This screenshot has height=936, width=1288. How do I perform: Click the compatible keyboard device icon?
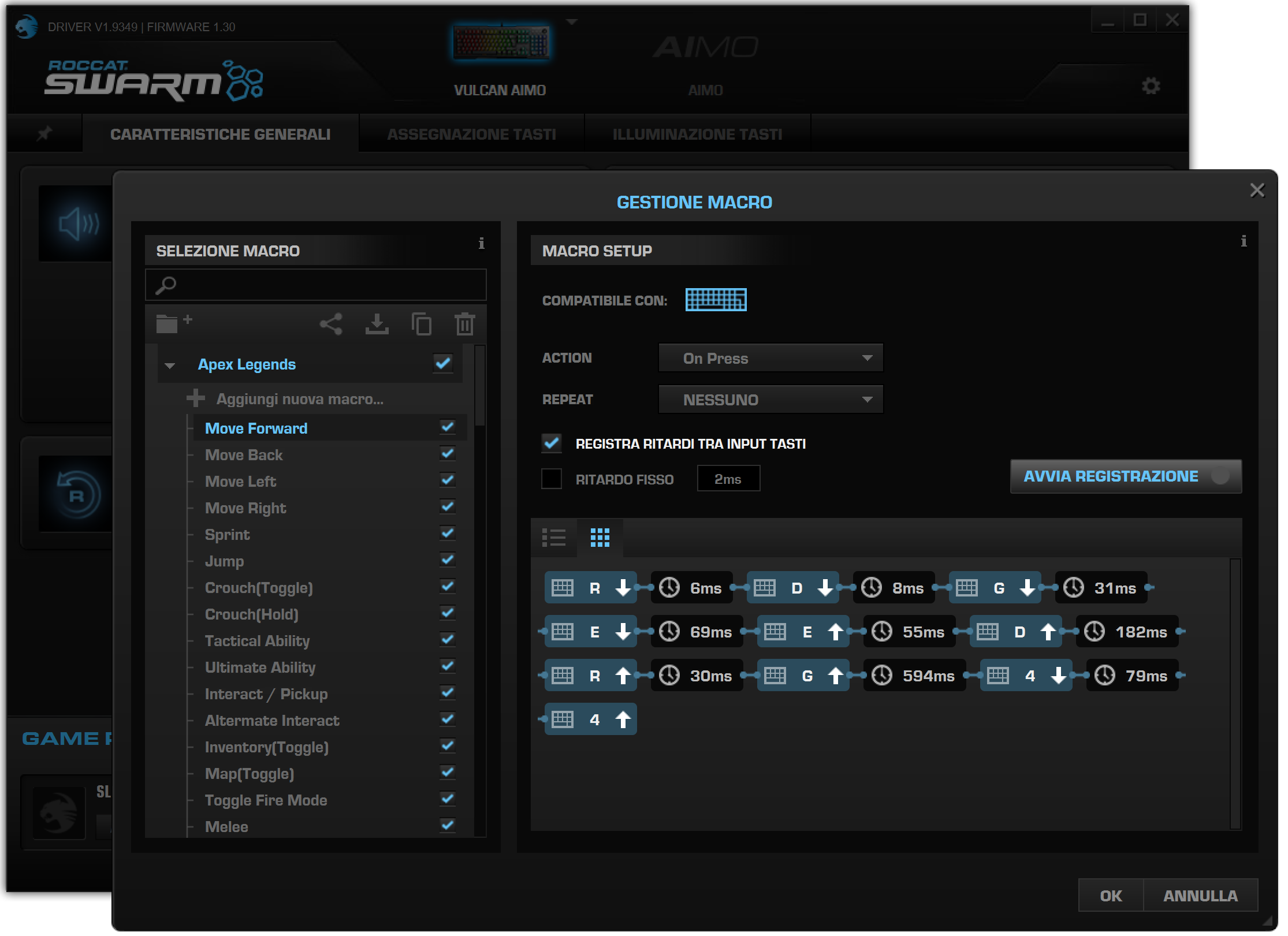click(x=716, y=300)
